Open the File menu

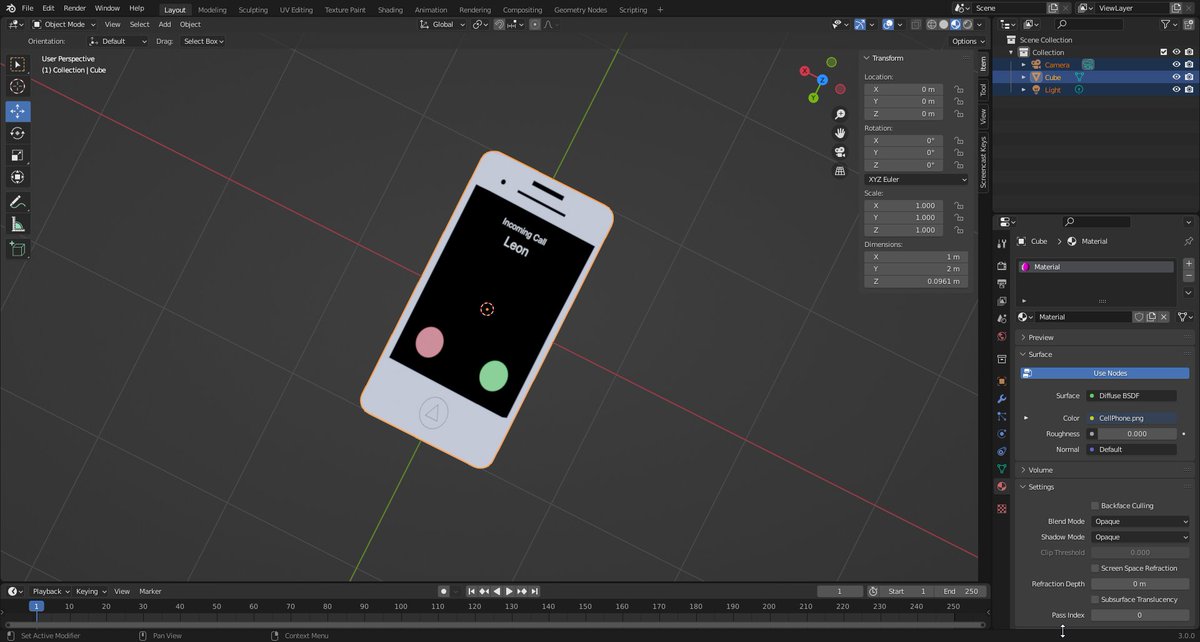[x=28, y=8]
